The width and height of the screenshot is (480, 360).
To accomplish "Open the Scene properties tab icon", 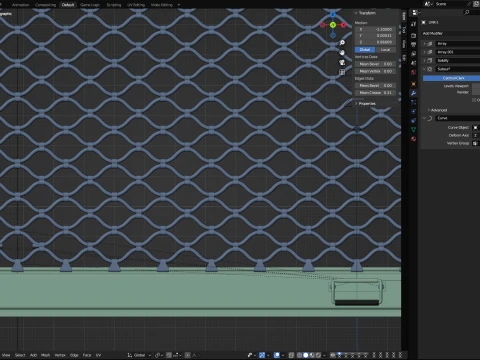I will (414, 63).
